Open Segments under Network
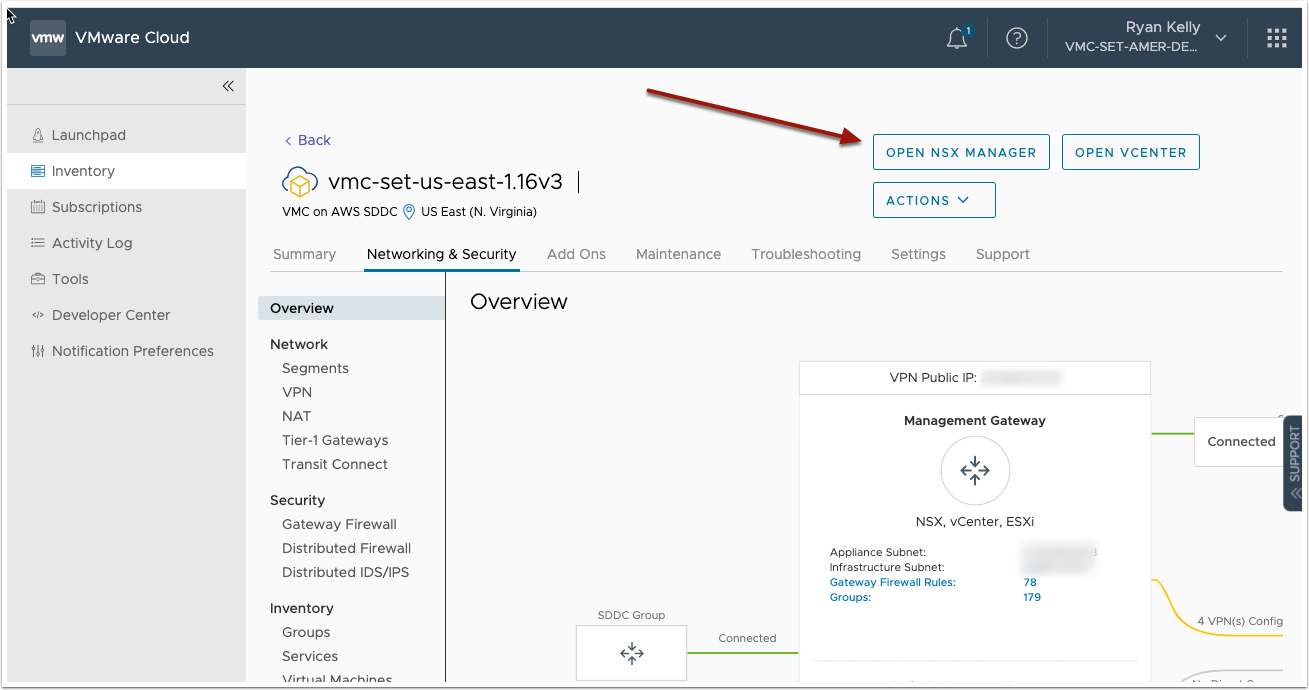 click(315, 368)
